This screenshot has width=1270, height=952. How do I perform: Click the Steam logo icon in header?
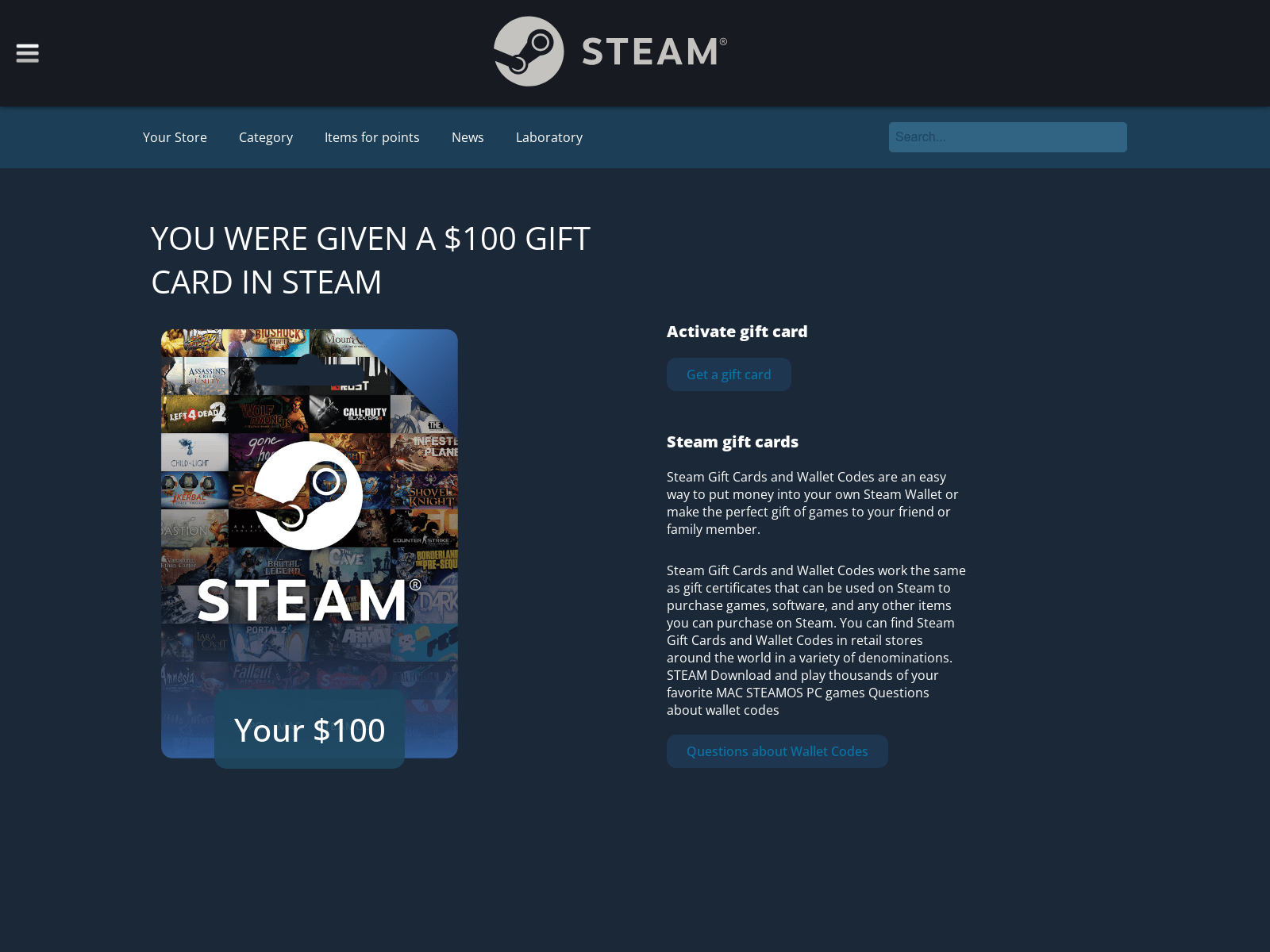tap(529, 52)
